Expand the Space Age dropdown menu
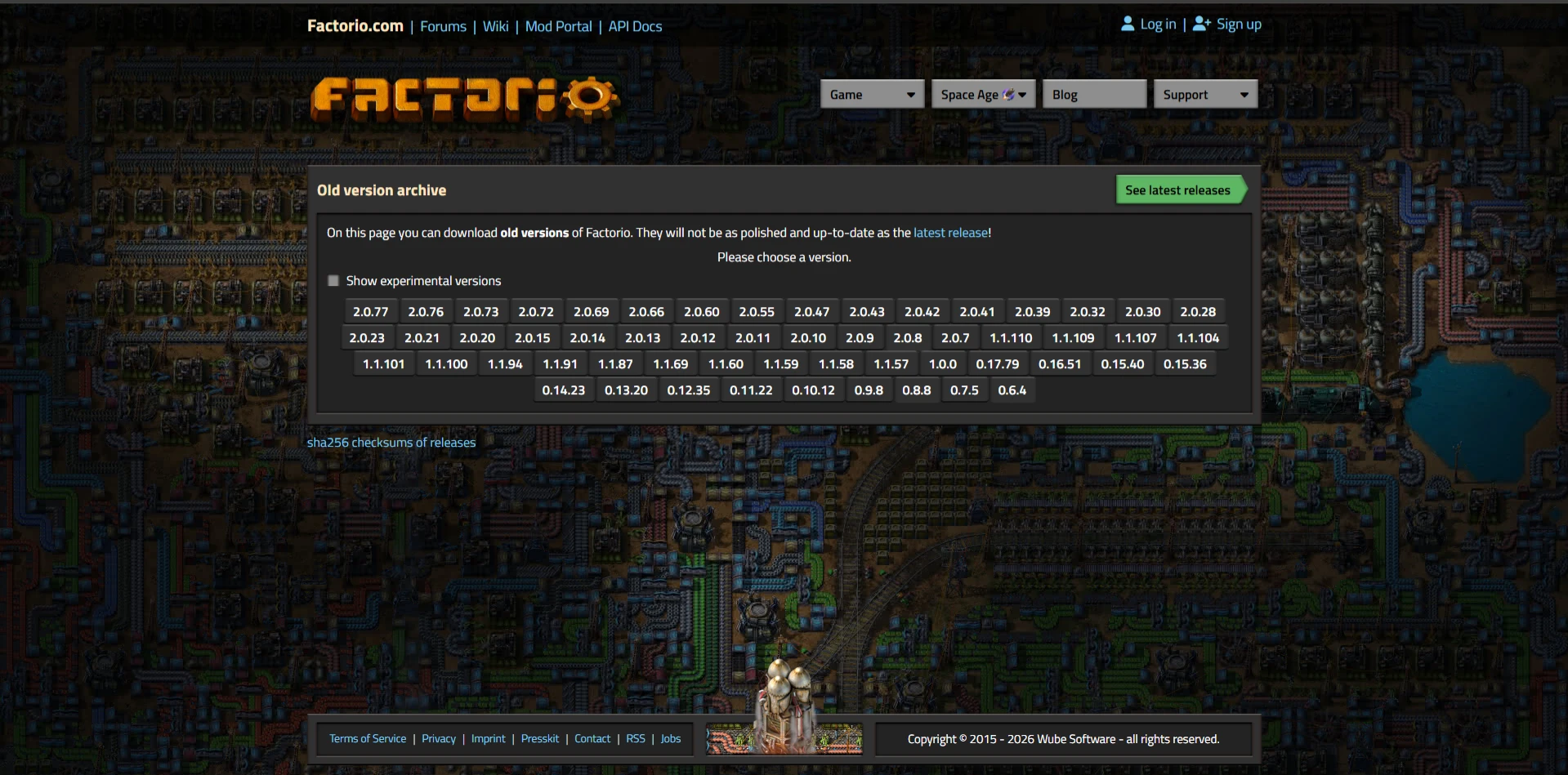This screenshot has width=1568, height=775. 983,95
